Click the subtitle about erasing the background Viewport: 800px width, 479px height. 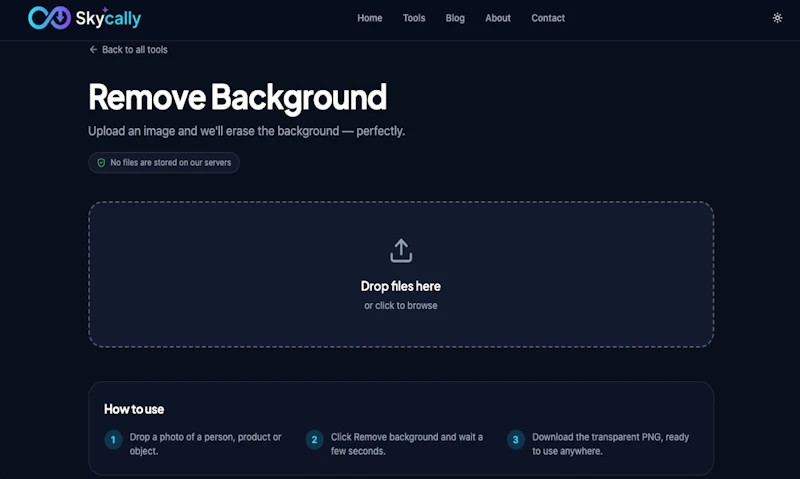[246, 131]
